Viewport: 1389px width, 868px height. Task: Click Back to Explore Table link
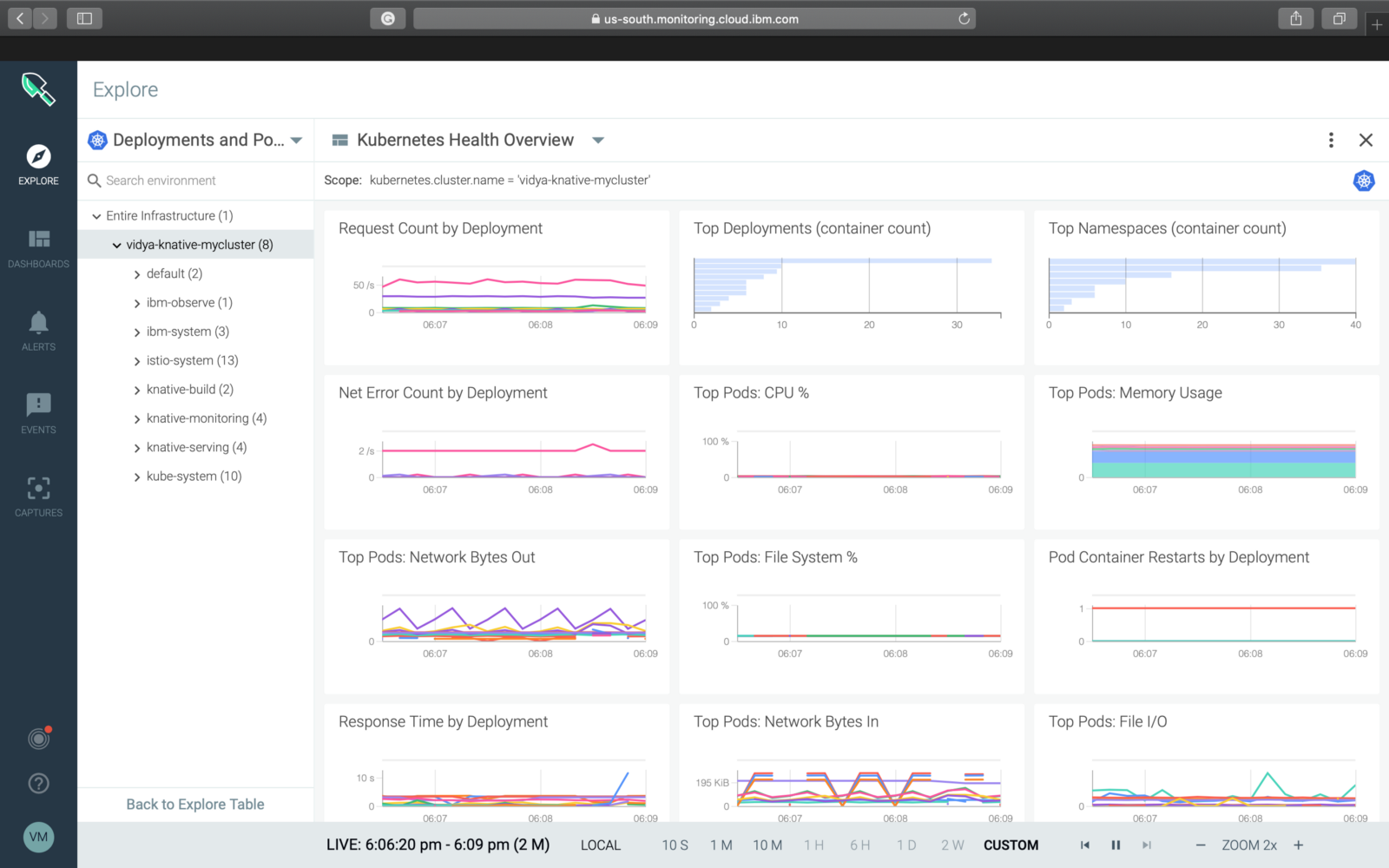click(x=195, y=805)
